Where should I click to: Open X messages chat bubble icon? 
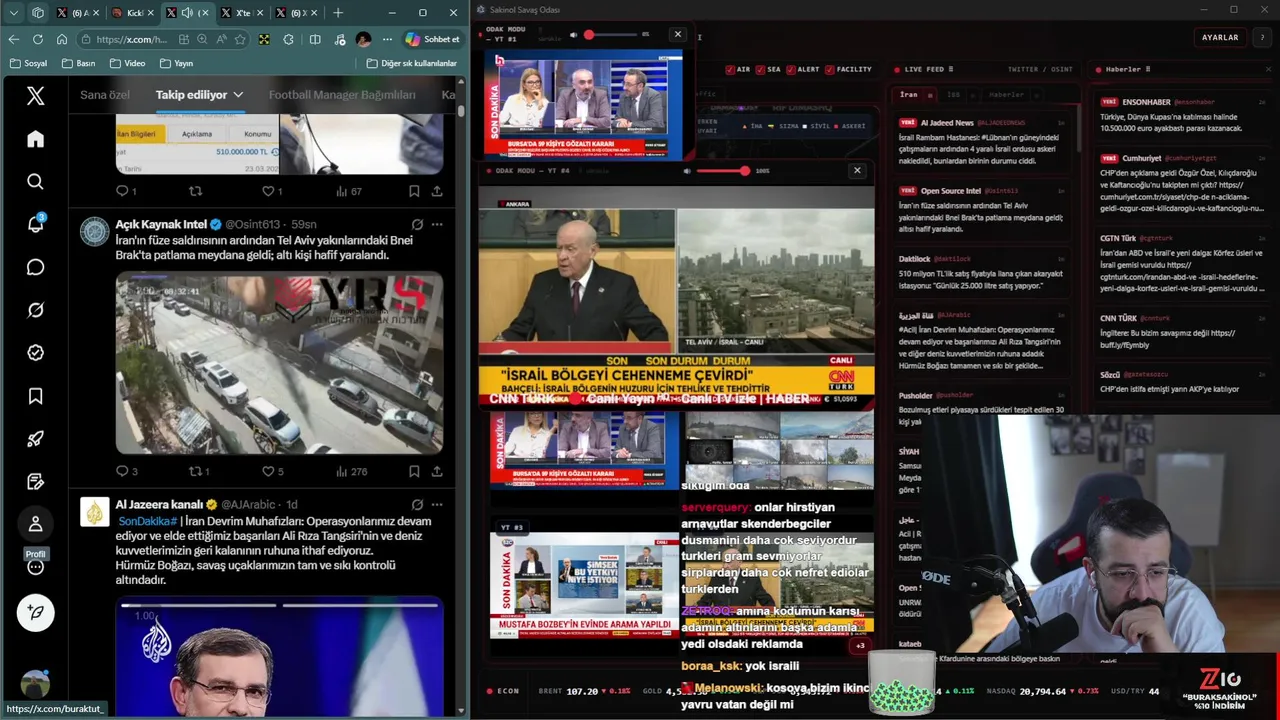[x=35, y=267]
